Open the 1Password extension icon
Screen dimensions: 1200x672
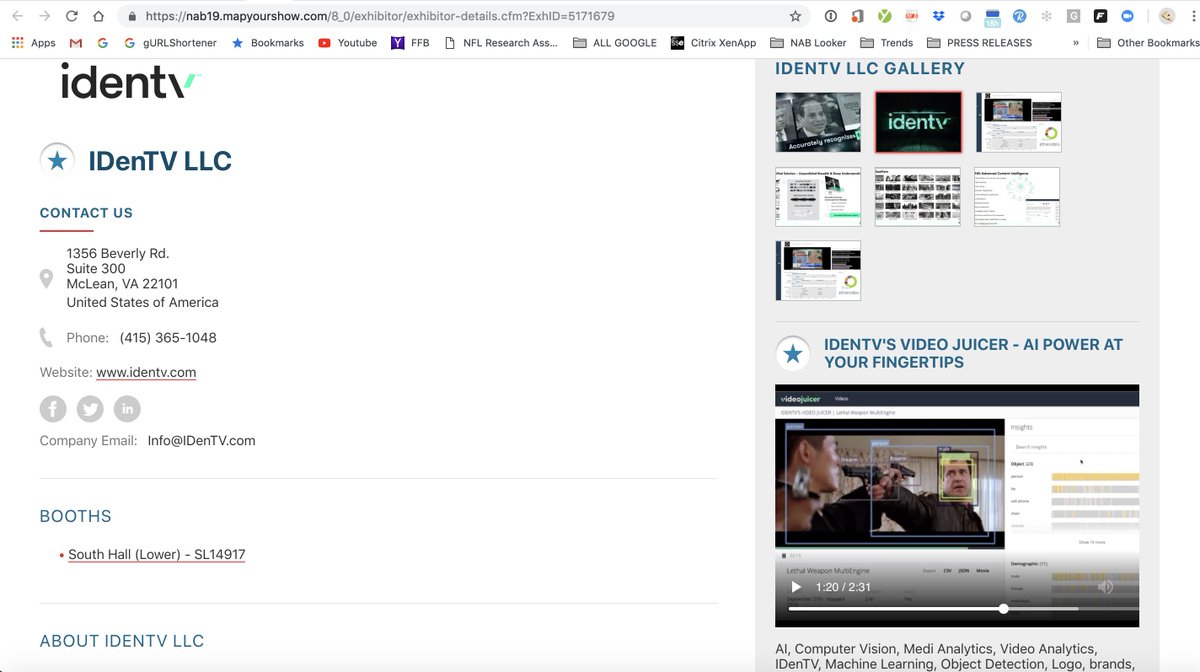831,16
